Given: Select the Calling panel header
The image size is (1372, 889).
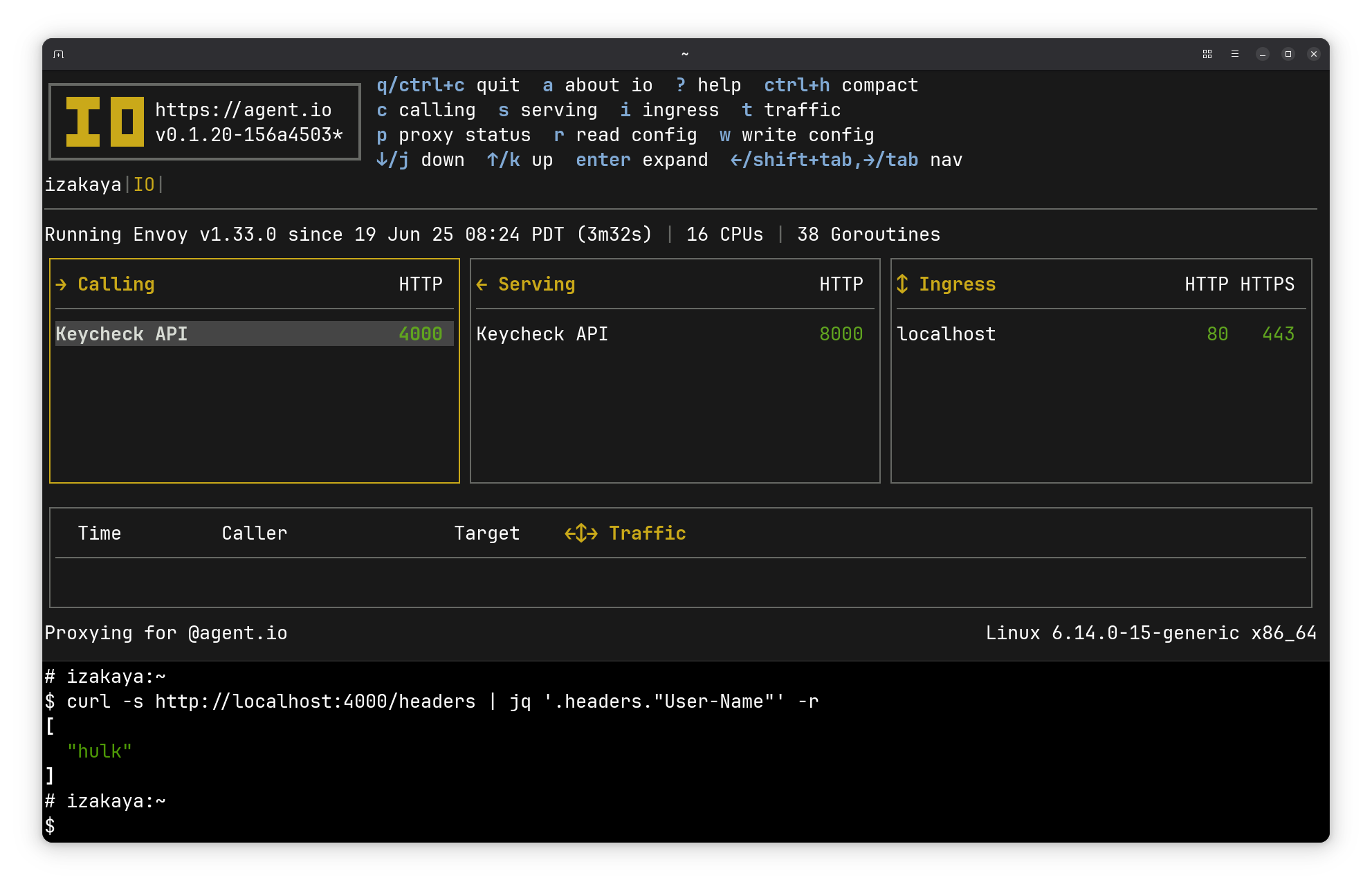Looking at the screenshot, I should pyautogui.click(x=116, y=284).
